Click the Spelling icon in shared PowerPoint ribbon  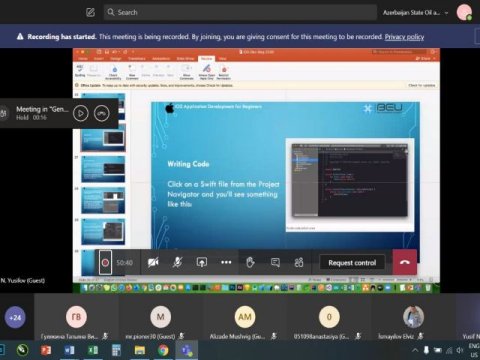80,71
